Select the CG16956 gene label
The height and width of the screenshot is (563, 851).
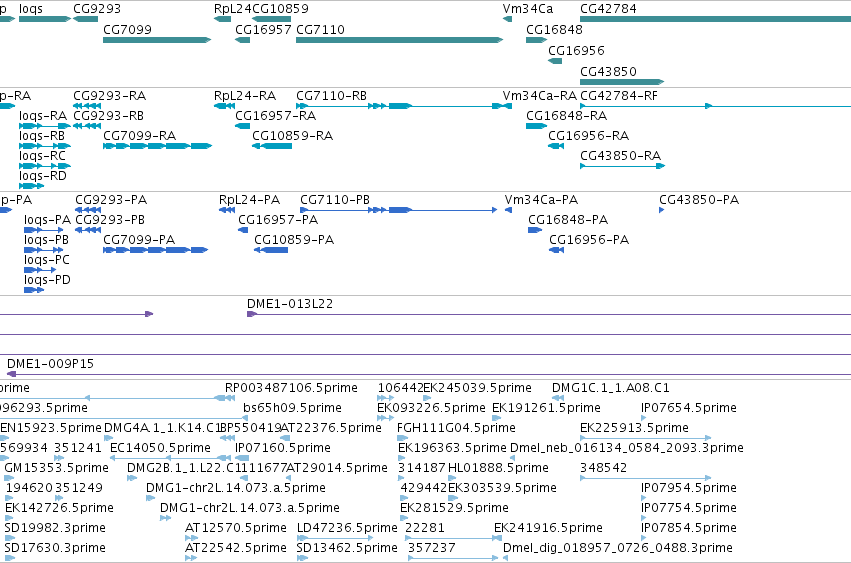coord(576,50)
